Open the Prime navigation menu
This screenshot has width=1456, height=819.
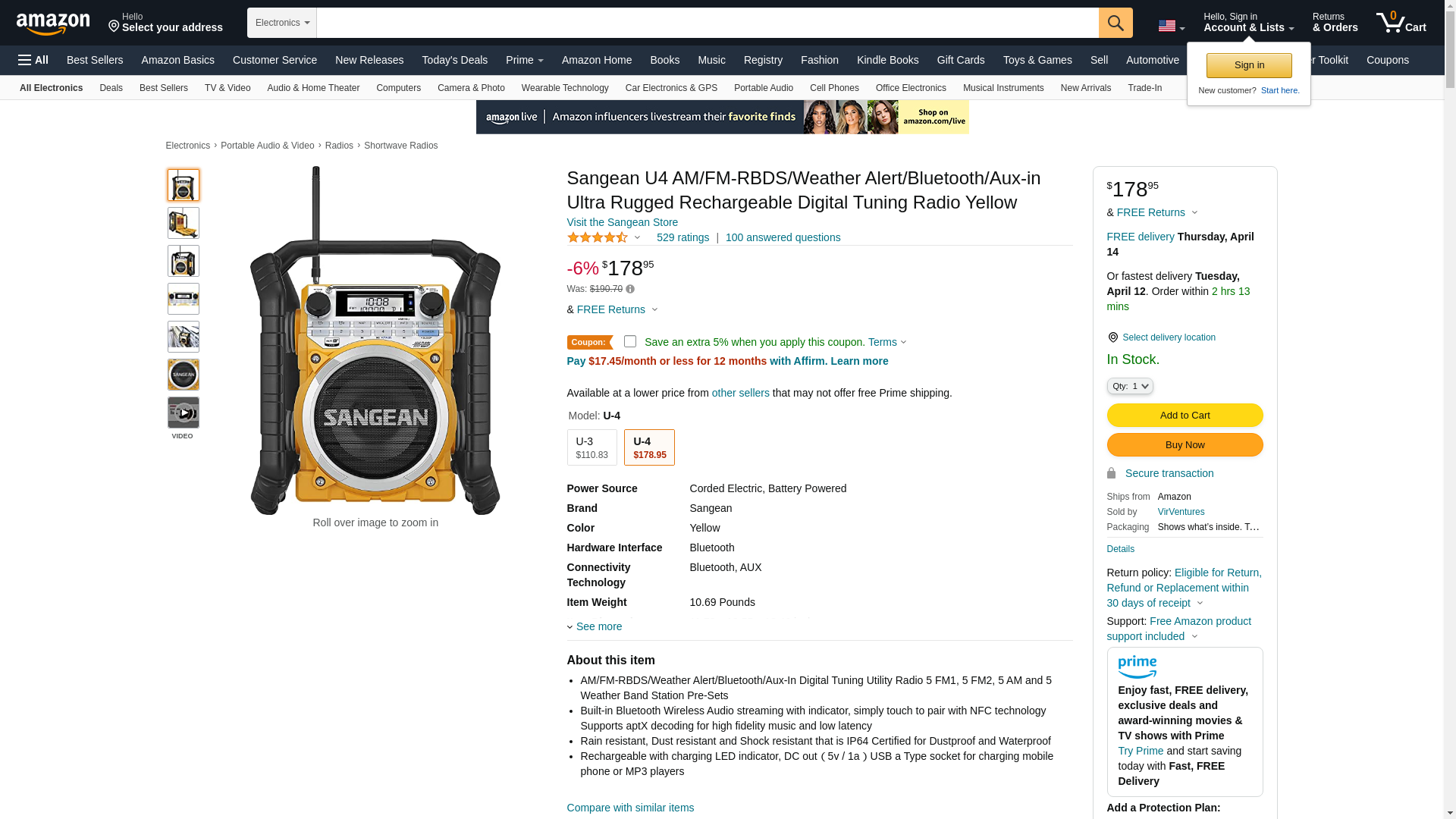[525, 60]
